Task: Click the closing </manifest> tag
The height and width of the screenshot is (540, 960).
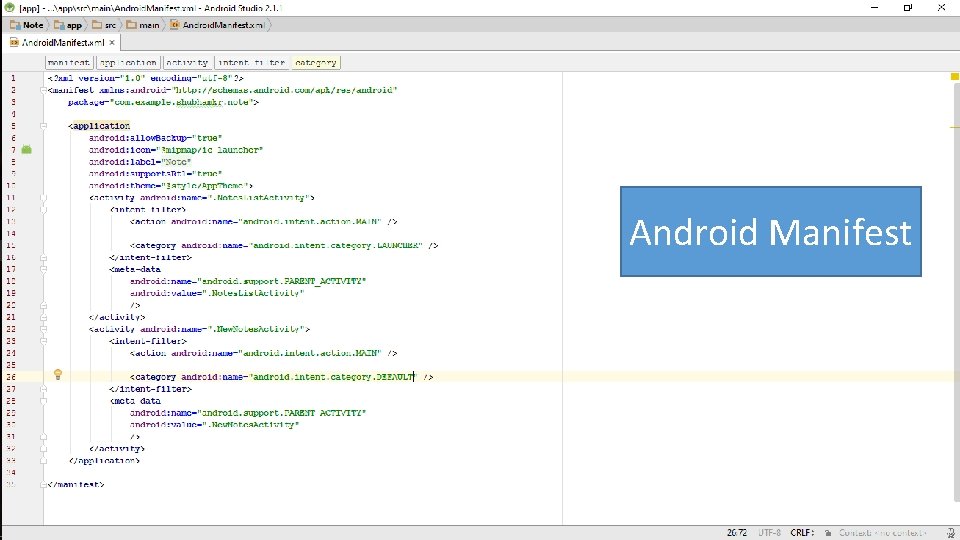Action: [x=76, y=484]
